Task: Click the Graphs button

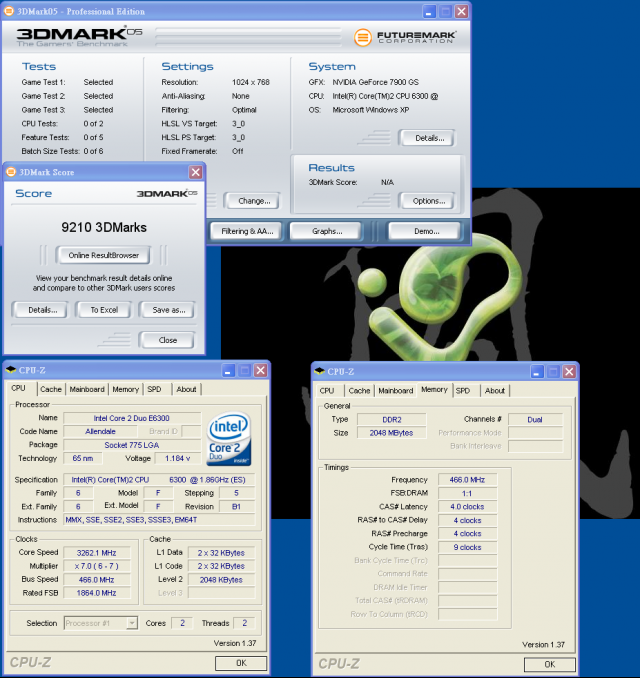Action: pos(326,231)
